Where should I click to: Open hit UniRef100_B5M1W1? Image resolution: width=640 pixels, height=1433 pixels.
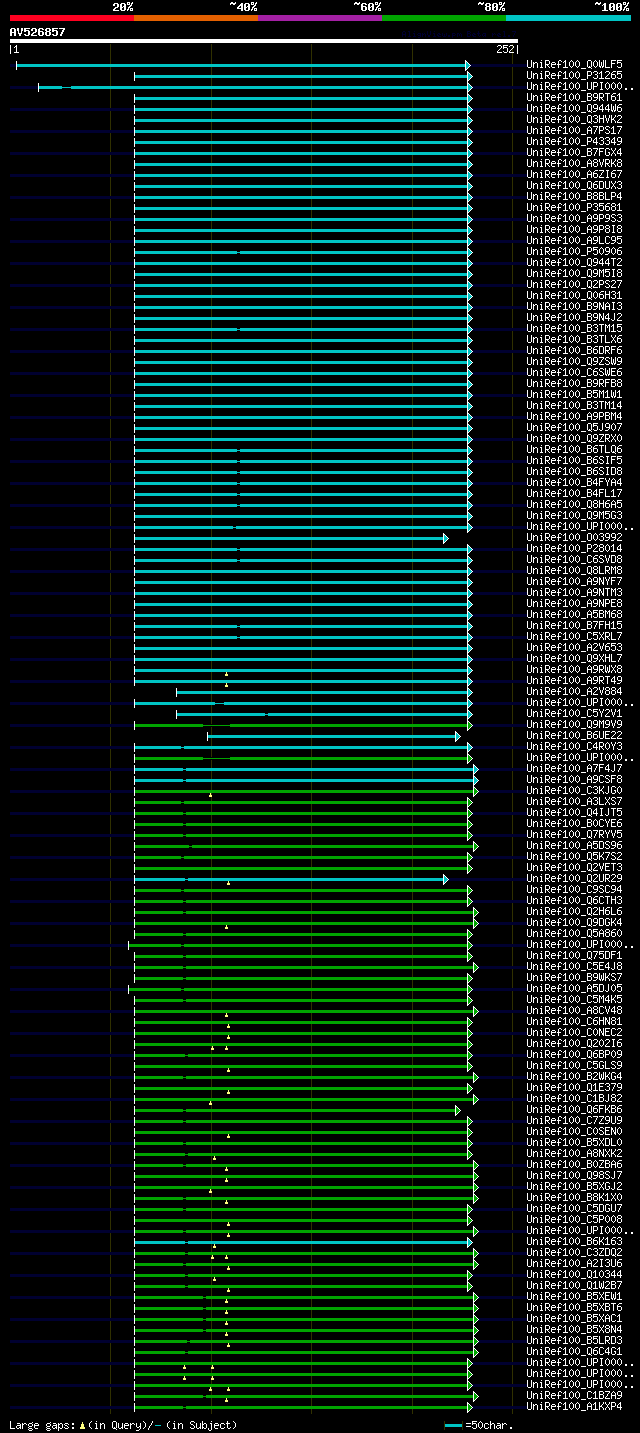point(574,395)
